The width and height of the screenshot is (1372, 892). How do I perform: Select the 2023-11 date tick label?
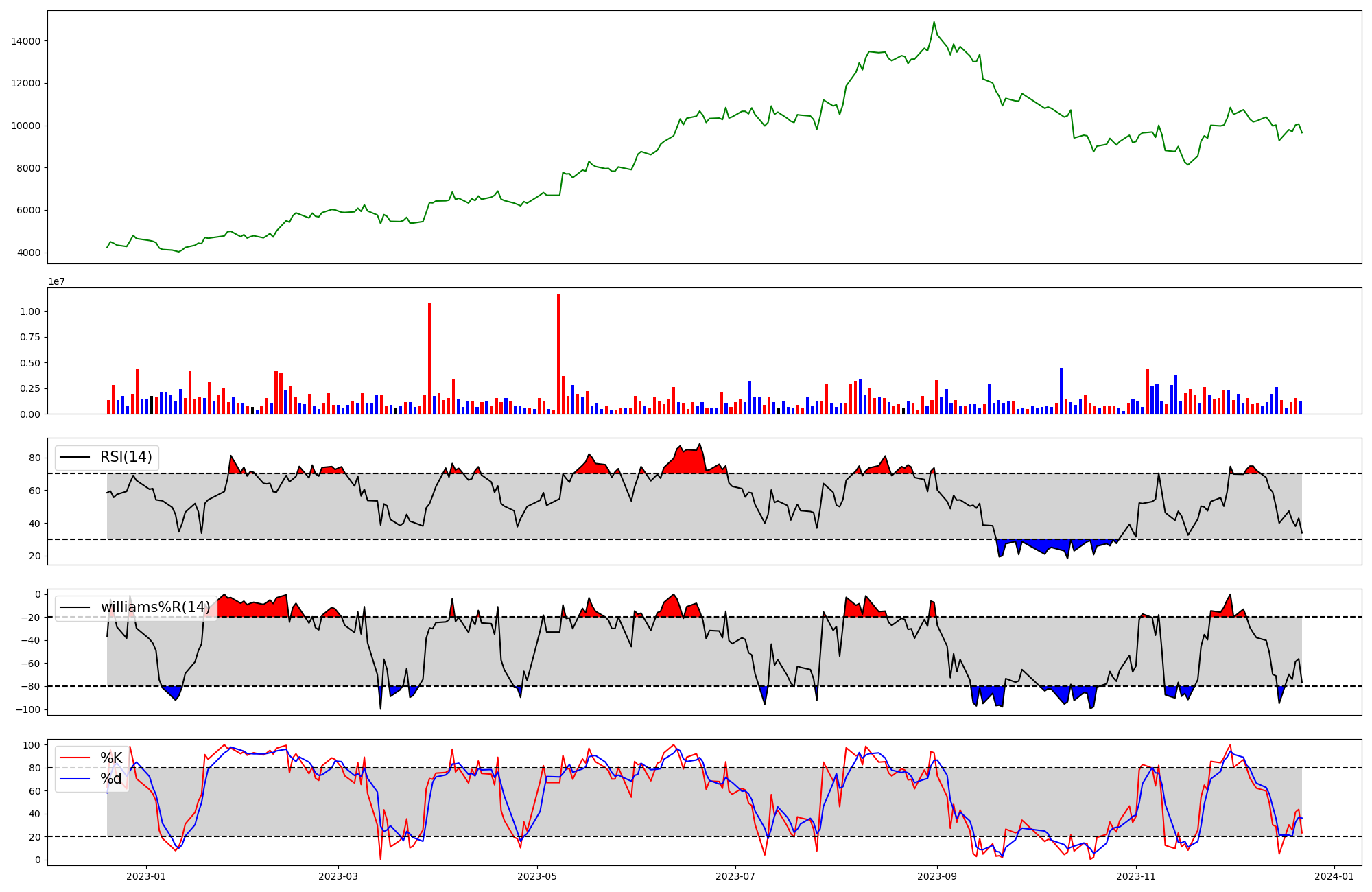1136,876
